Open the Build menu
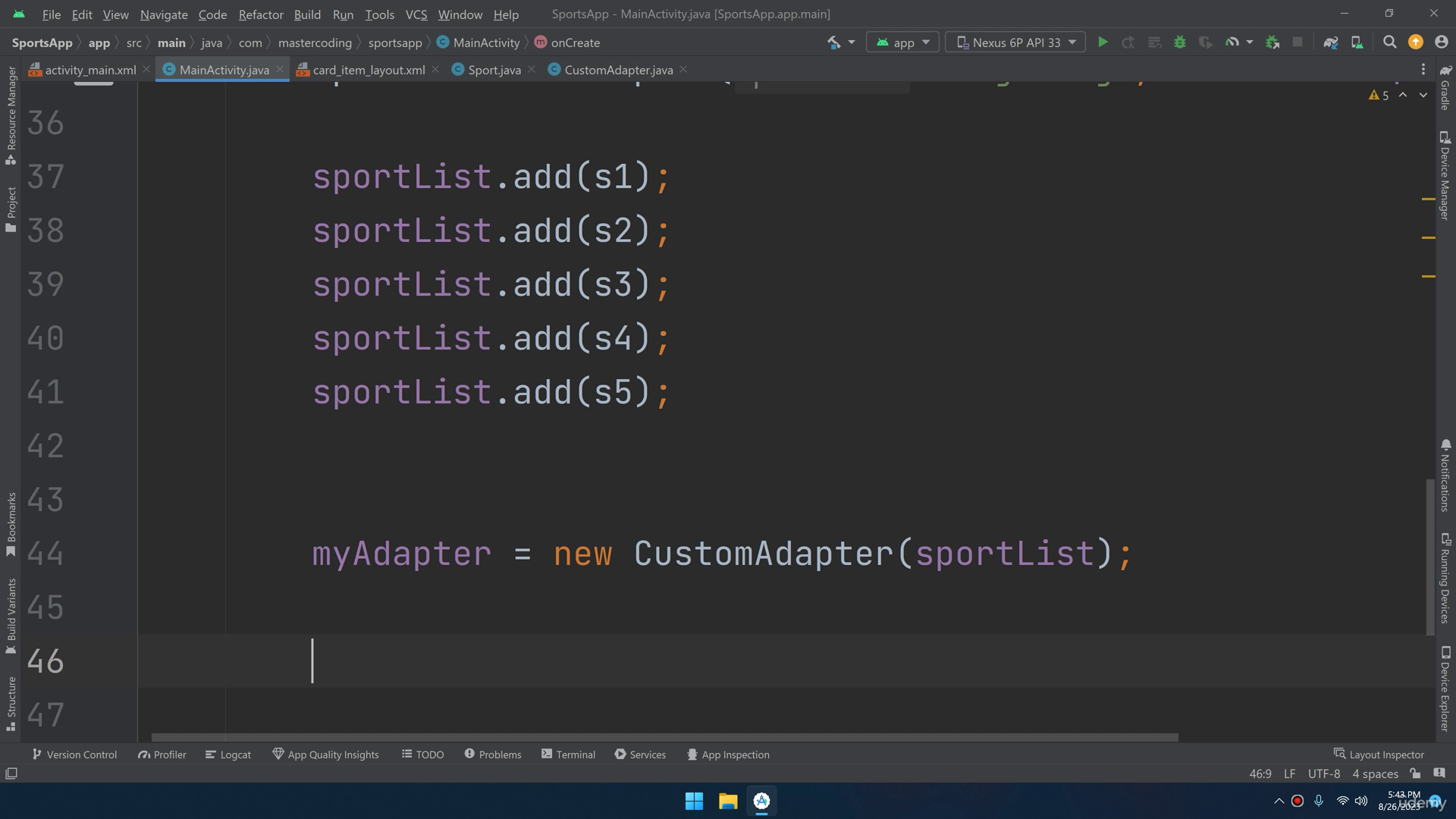The height and width of the screenshot is (819, 1456). 307,14
